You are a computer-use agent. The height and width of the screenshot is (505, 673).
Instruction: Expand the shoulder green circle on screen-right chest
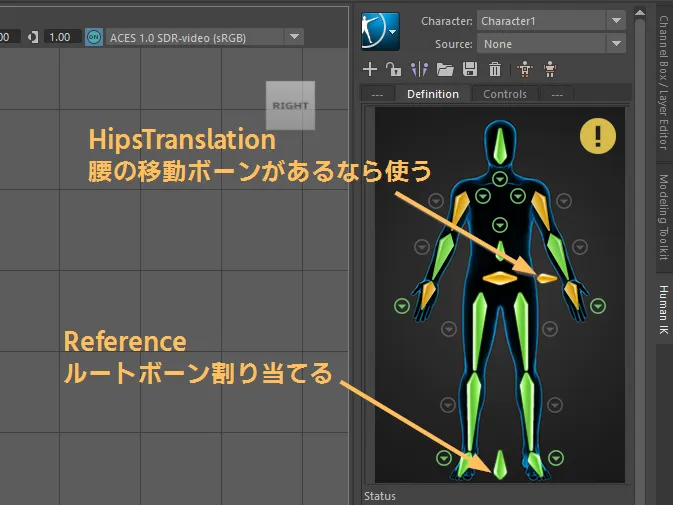point(518,197)
